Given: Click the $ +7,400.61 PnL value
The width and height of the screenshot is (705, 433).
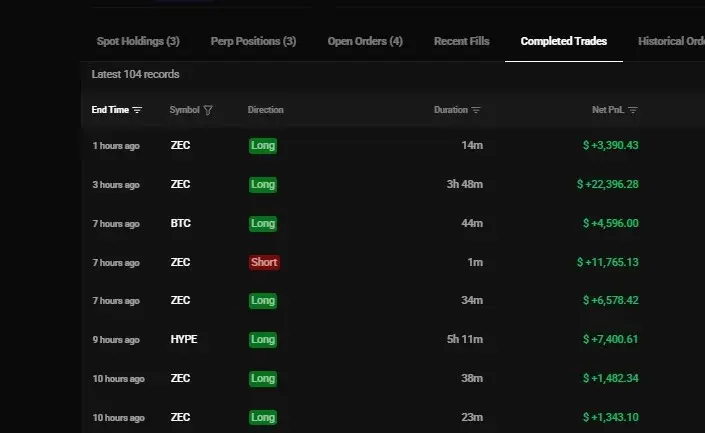Looking at the screenshot, I should [x=611, y=339].
